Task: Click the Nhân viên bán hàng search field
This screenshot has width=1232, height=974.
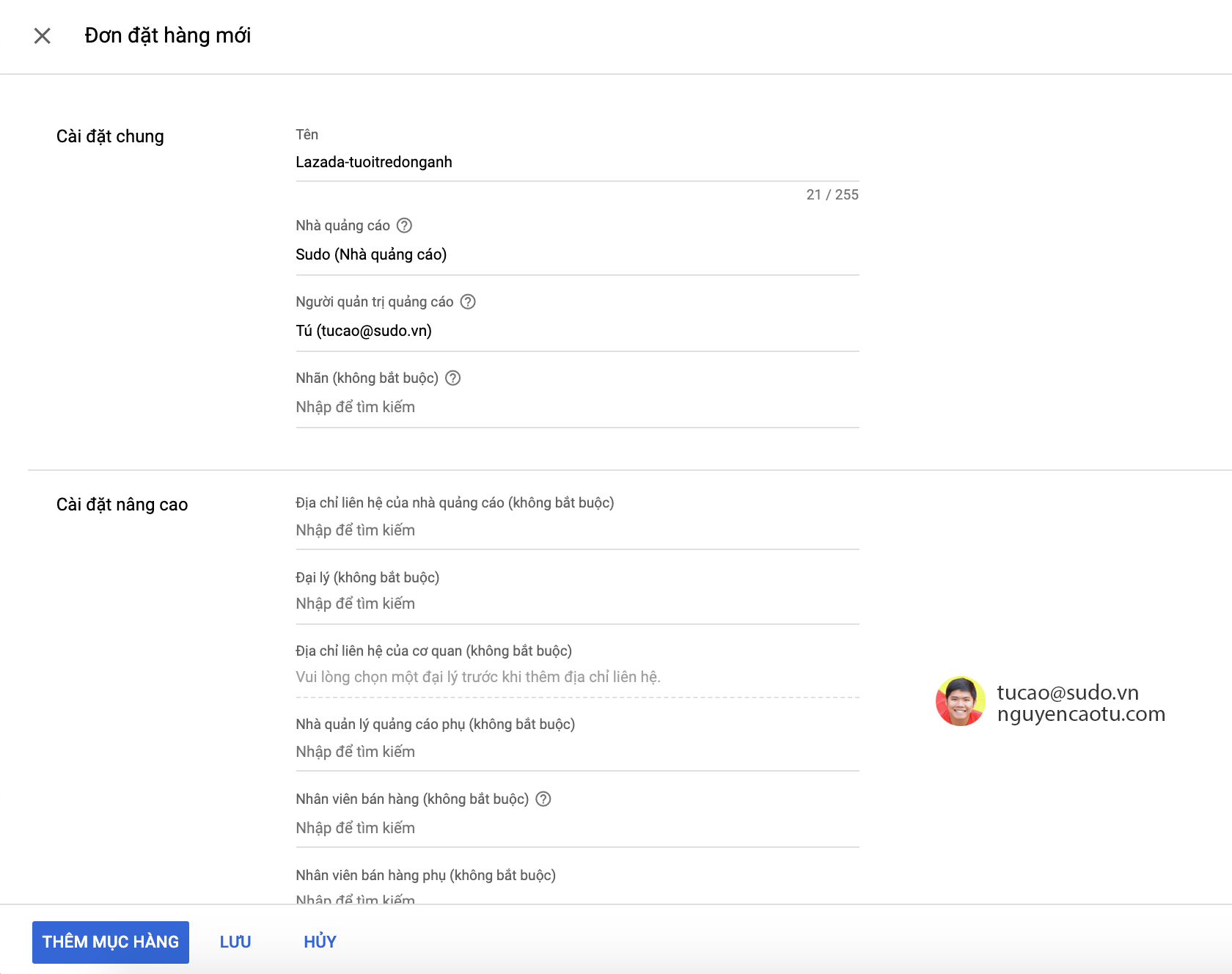Action: [576, 829]
